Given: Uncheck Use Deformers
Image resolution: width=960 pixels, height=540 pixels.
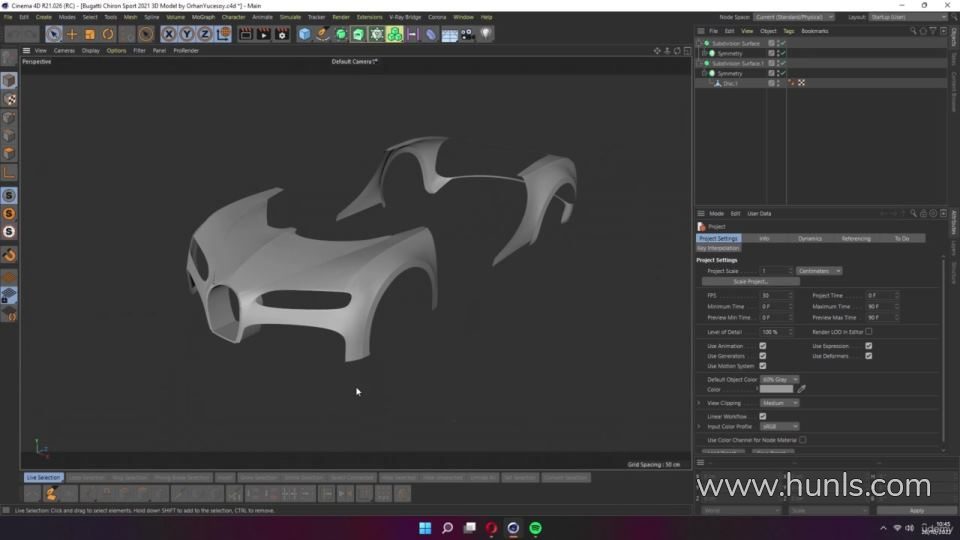Looking at the screenshot, I should pyautogui.click(x=869, y=356).
